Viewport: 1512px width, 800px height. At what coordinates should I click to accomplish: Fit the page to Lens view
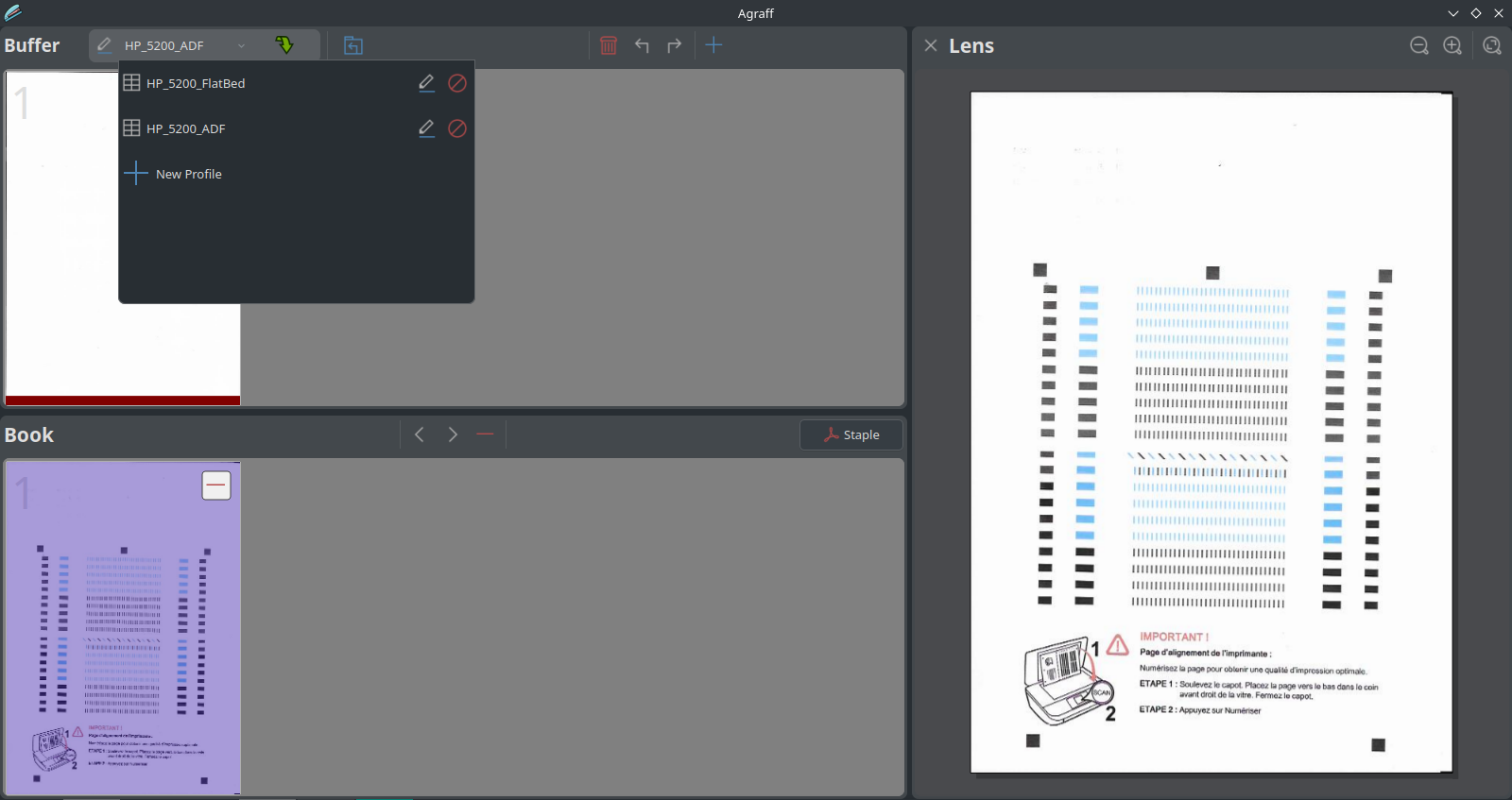1491,45
